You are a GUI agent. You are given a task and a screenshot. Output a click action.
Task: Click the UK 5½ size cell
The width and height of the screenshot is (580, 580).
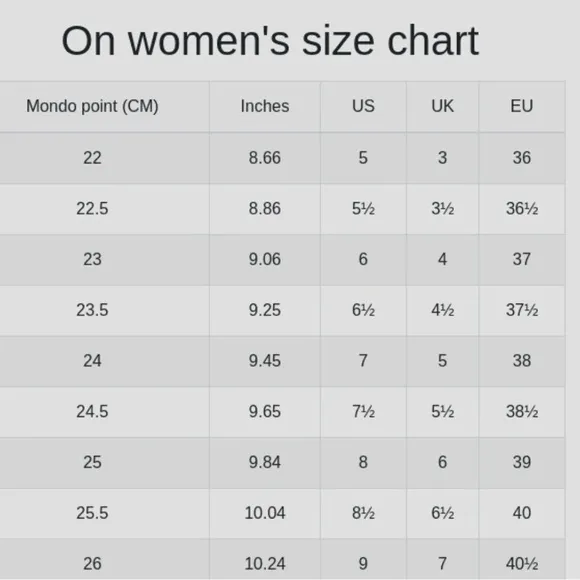click(x=442, y=412)
